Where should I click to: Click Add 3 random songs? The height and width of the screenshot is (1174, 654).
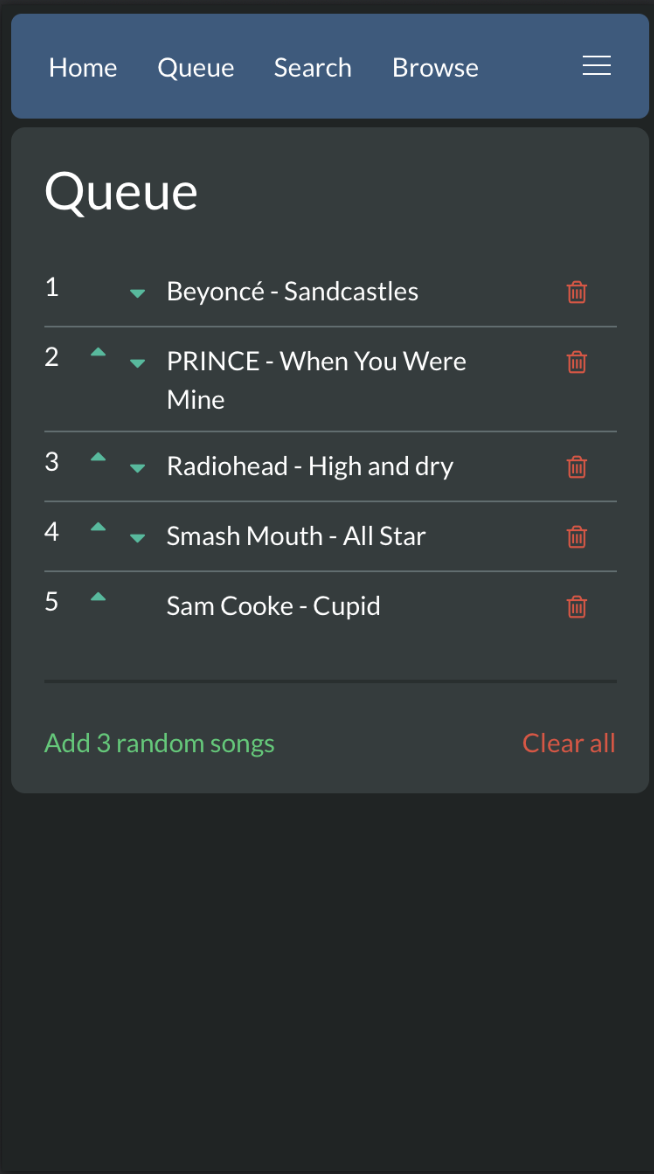(159, 743)
